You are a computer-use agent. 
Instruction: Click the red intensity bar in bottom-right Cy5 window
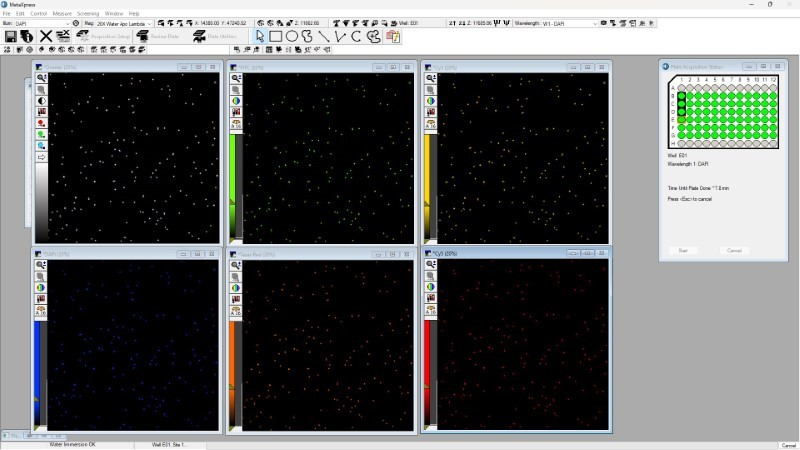[x=428, y=372]
